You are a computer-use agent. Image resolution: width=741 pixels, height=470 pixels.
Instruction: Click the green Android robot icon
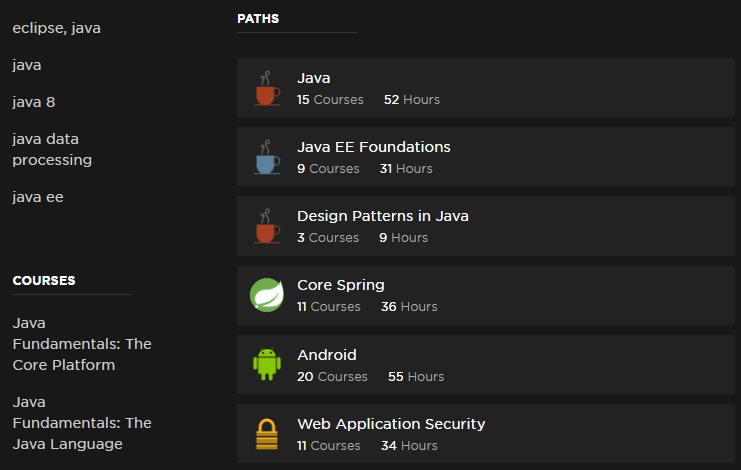pyautogui.click(x=267, y=364)
